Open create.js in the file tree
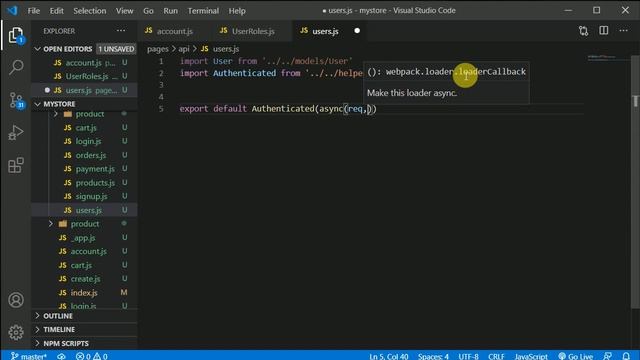The image size is (640, 360). tap(85, 279)
